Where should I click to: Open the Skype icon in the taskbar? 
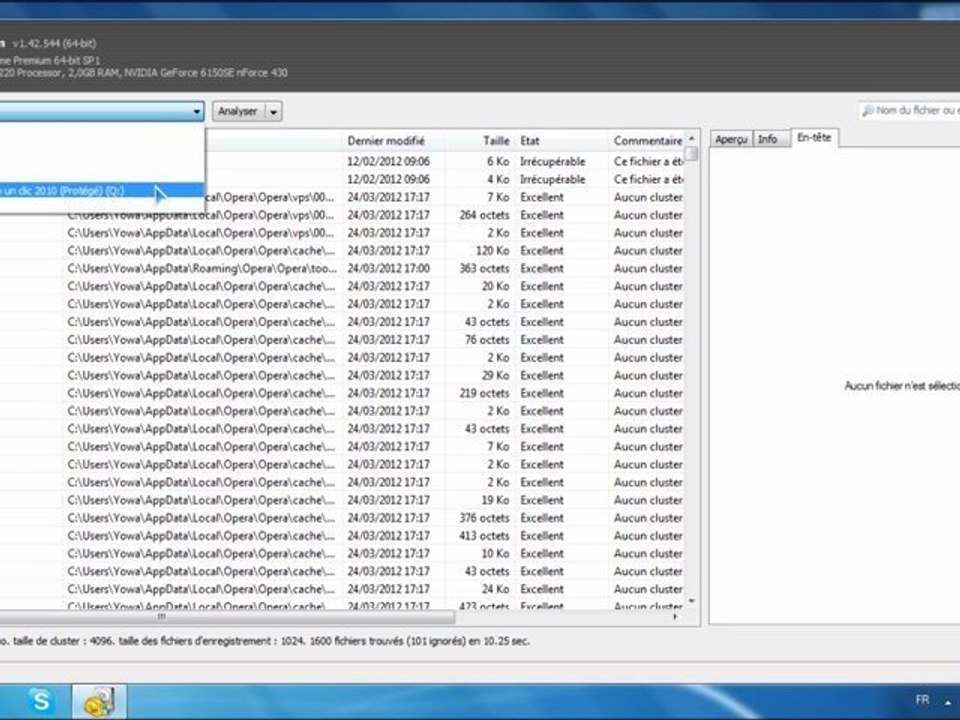click(x=41, y=700)
